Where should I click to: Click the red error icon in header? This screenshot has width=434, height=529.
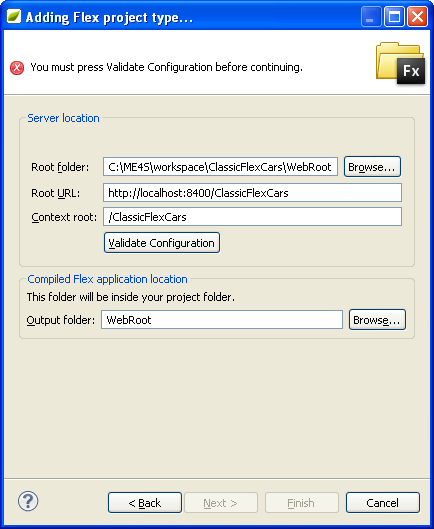(17, 68)
